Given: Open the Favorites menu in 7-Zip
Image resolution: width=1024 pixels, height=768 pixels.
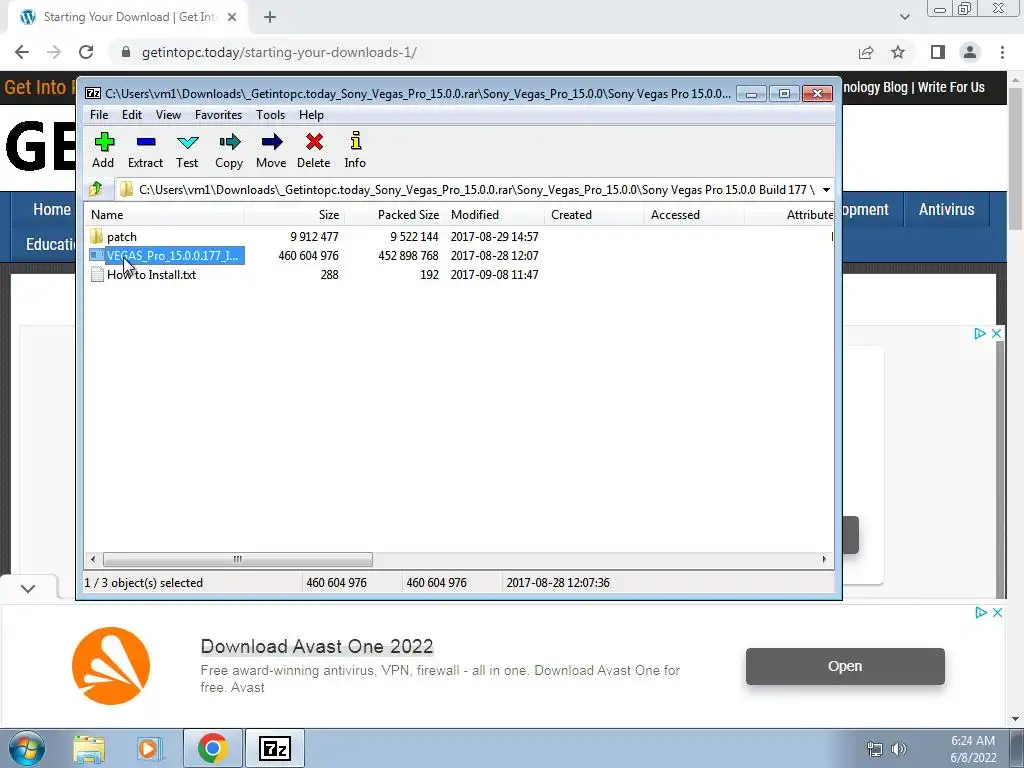Looking at the screenshot, I should pos(219,115).
